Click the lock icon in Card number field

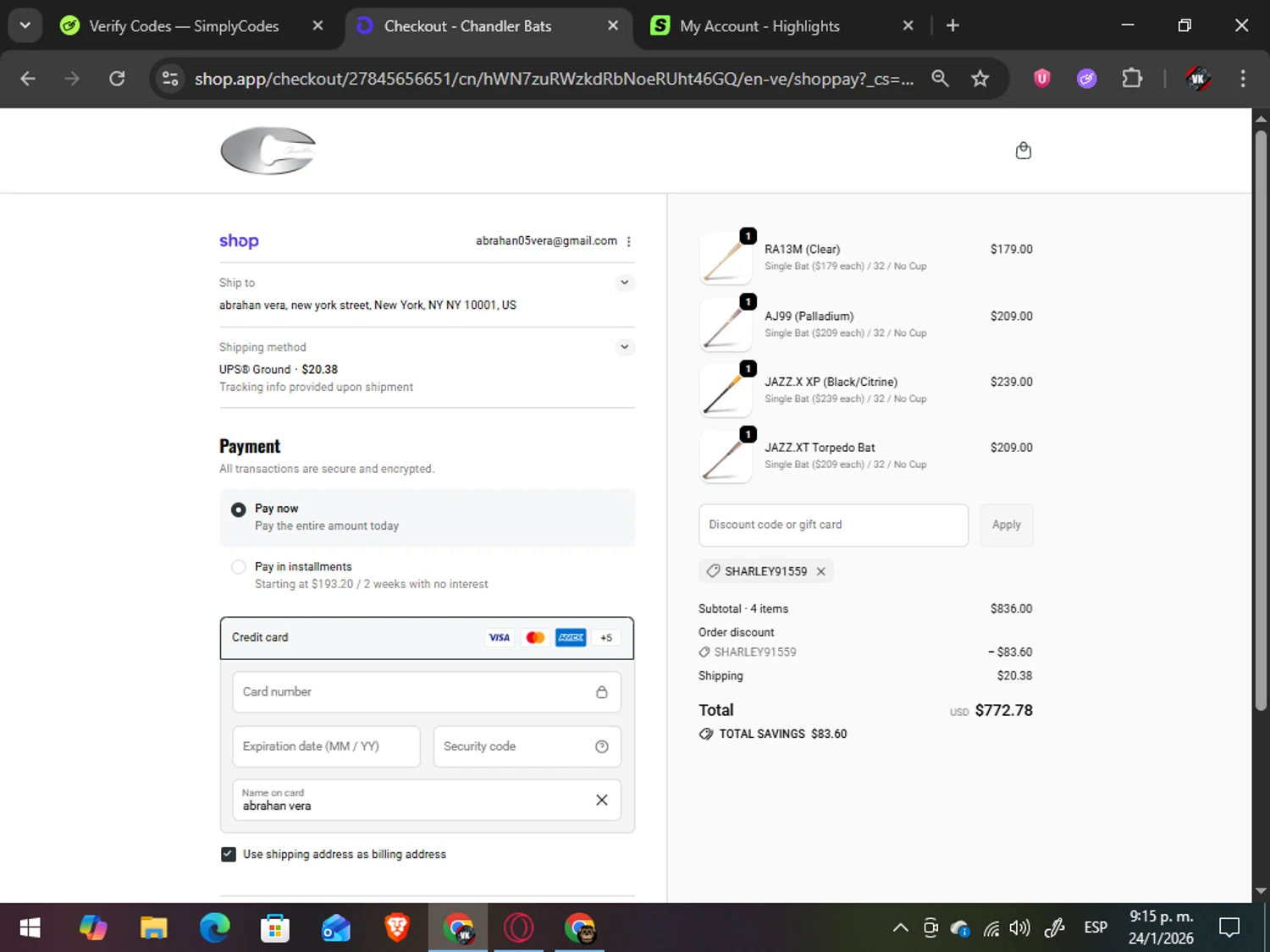[x=601, y=692]
